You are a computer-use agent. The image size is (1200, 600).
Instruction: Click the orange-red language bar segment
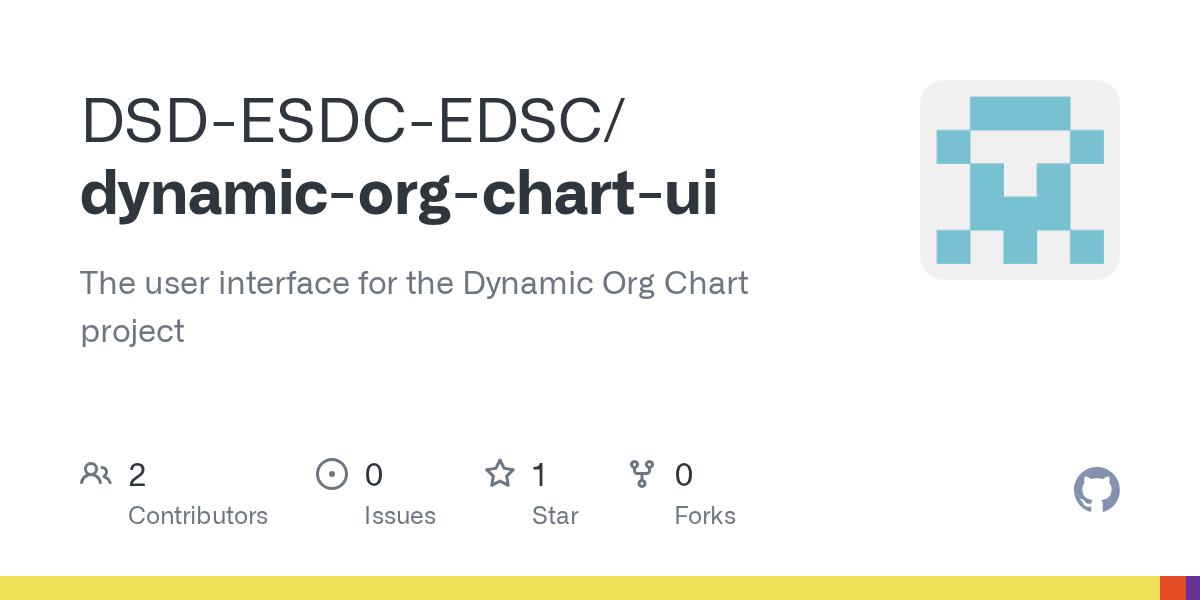(1173, 588)
